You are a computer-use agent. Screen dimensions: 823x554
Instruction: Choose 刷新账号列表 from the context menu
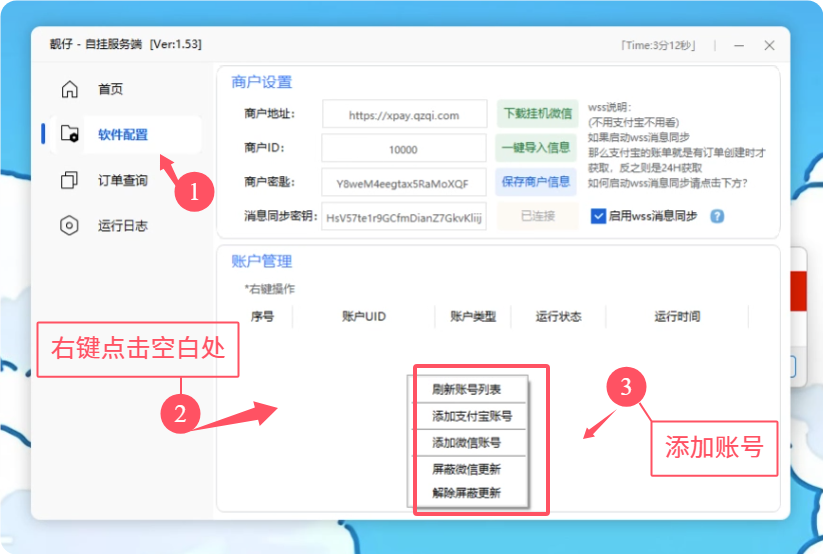467,389
